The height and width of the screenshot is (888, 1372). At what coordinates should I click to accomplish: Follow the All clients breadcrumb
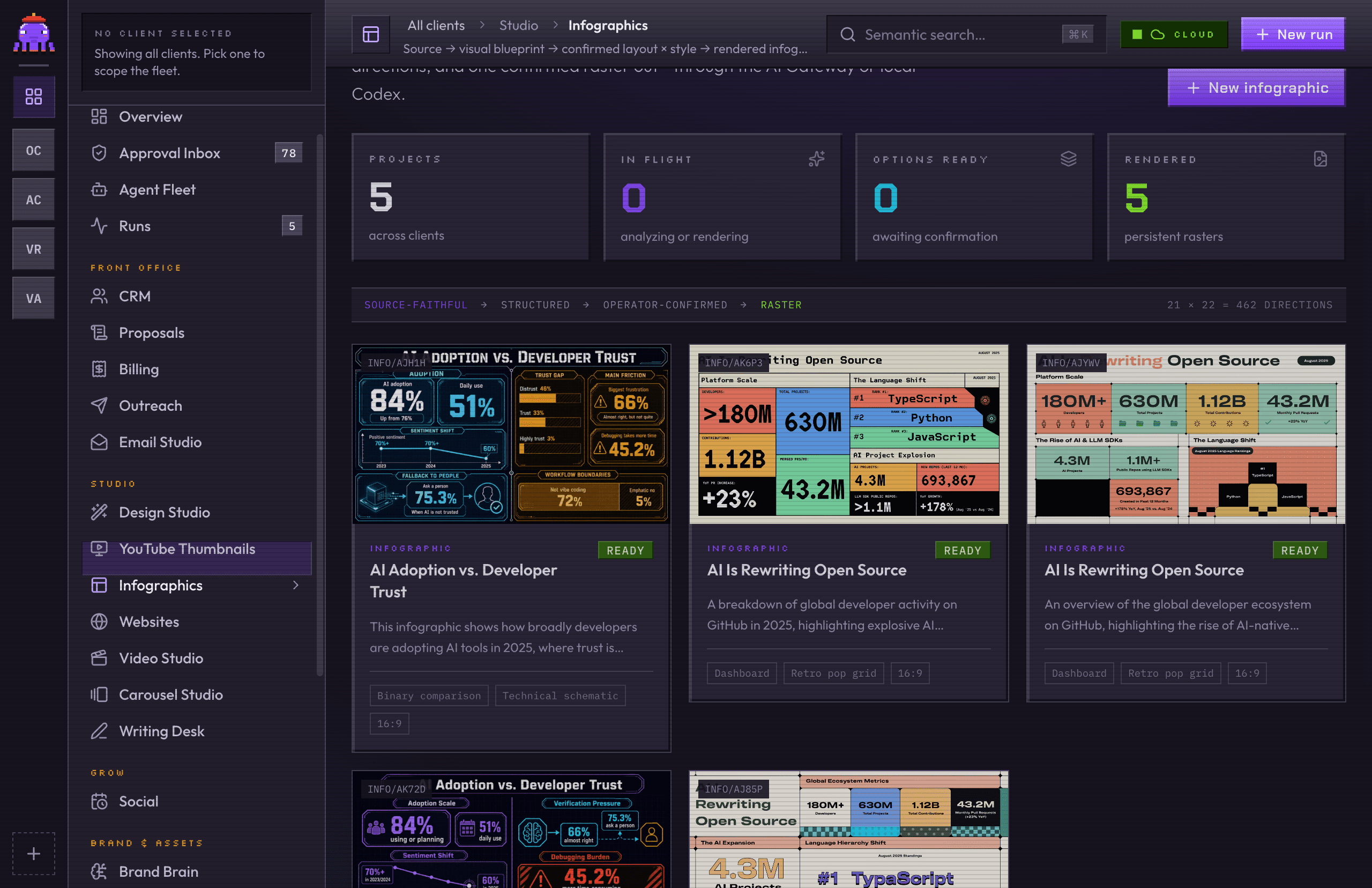click(436, 25)
